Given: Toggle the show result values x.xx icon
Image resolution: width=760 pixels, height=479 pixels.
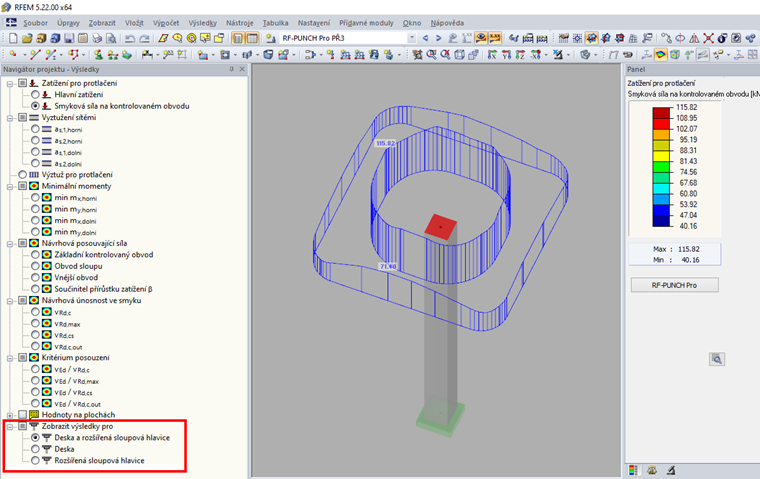Looking at the screenshot, I should [494, 38].
